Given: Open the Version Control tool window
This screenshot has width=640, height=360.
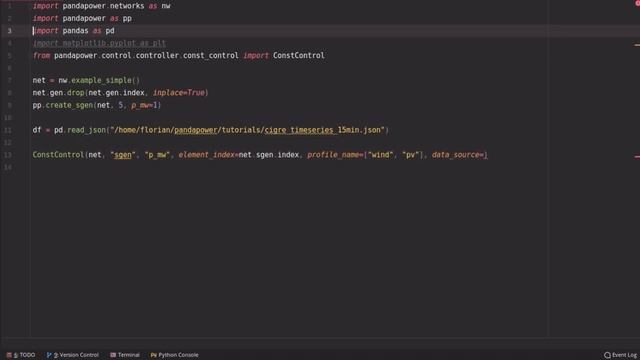Looking at the screenshot, I should (x=72, y=355).
